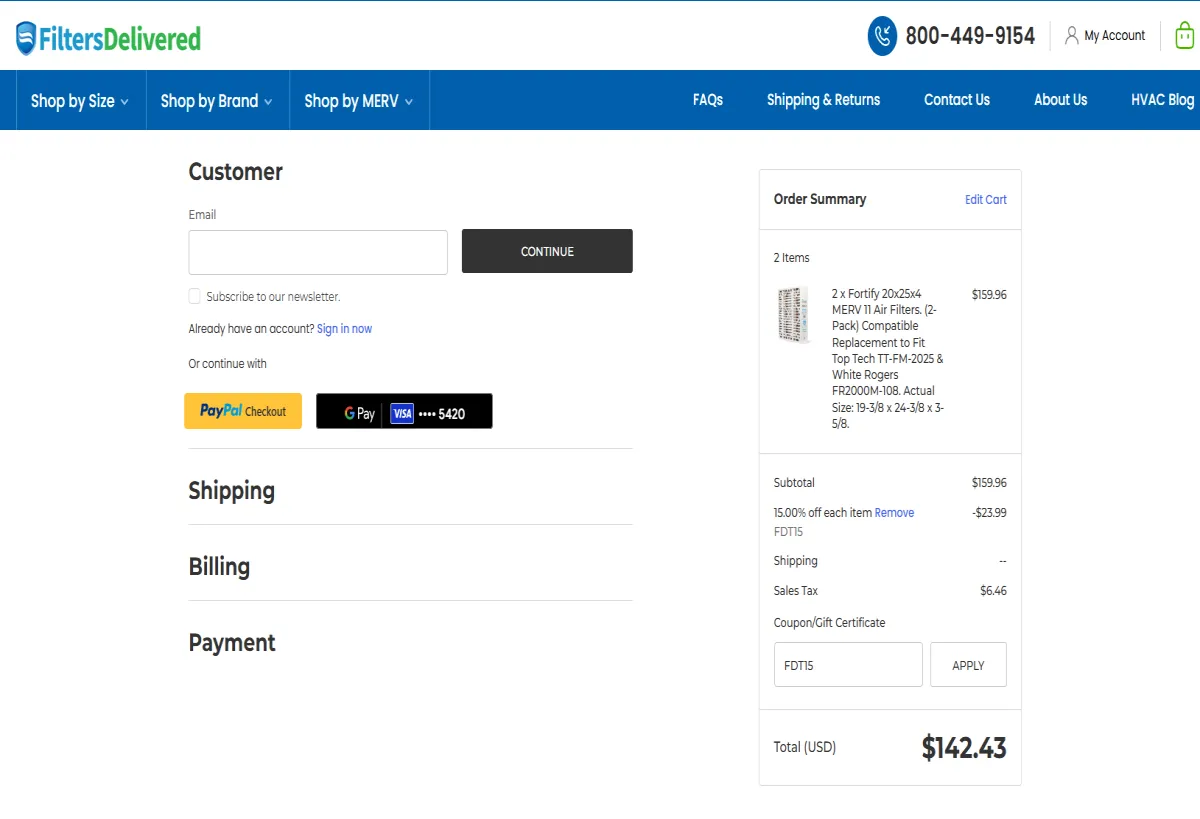This screenshot has height=819, width=1200.
Task: Remove the 15% FDT15 discount
Action: click(894, 512)
